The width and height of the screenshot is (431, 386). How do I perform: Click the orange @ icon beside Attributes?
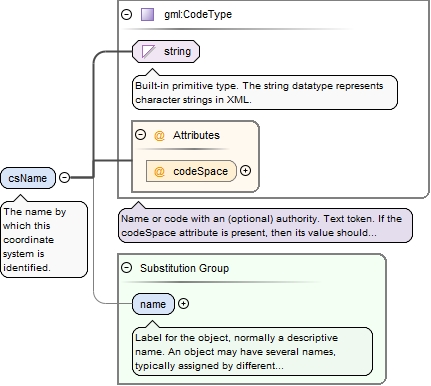tap(159, 135)
